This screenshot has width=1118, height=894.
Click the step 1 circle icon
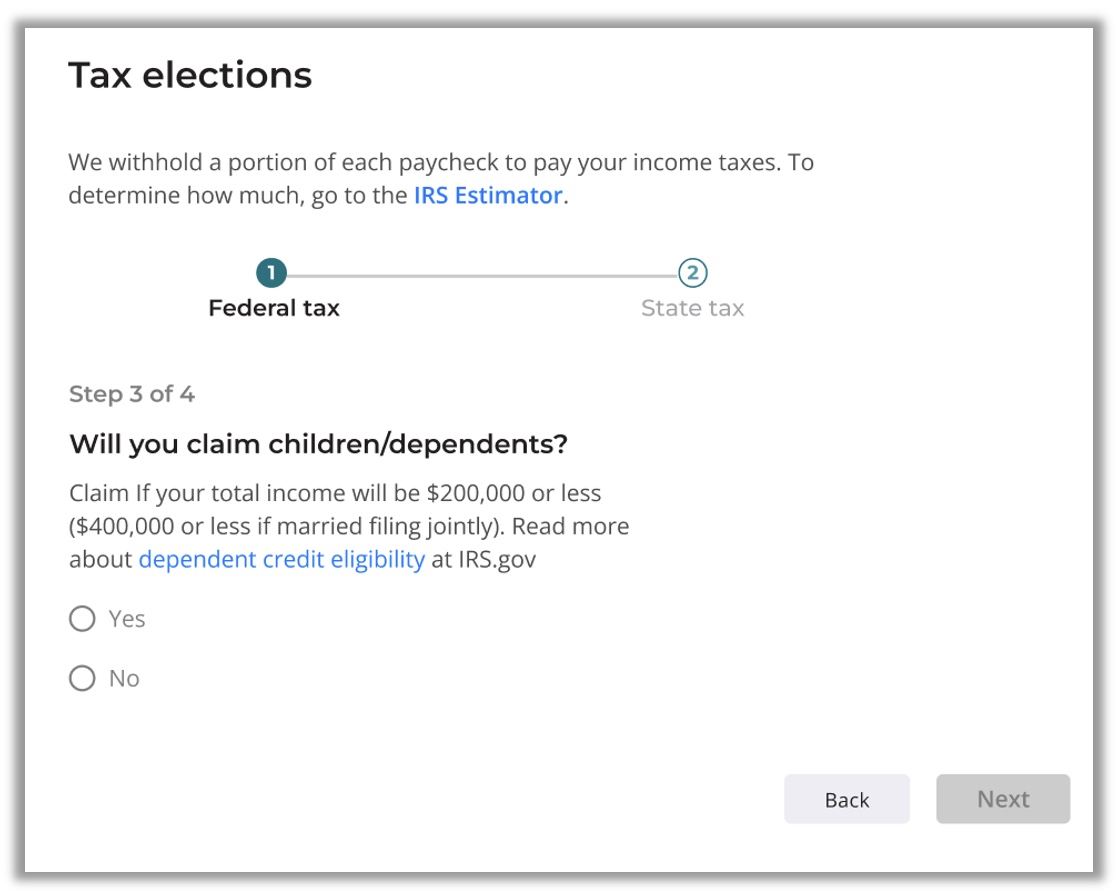[271, 273]
